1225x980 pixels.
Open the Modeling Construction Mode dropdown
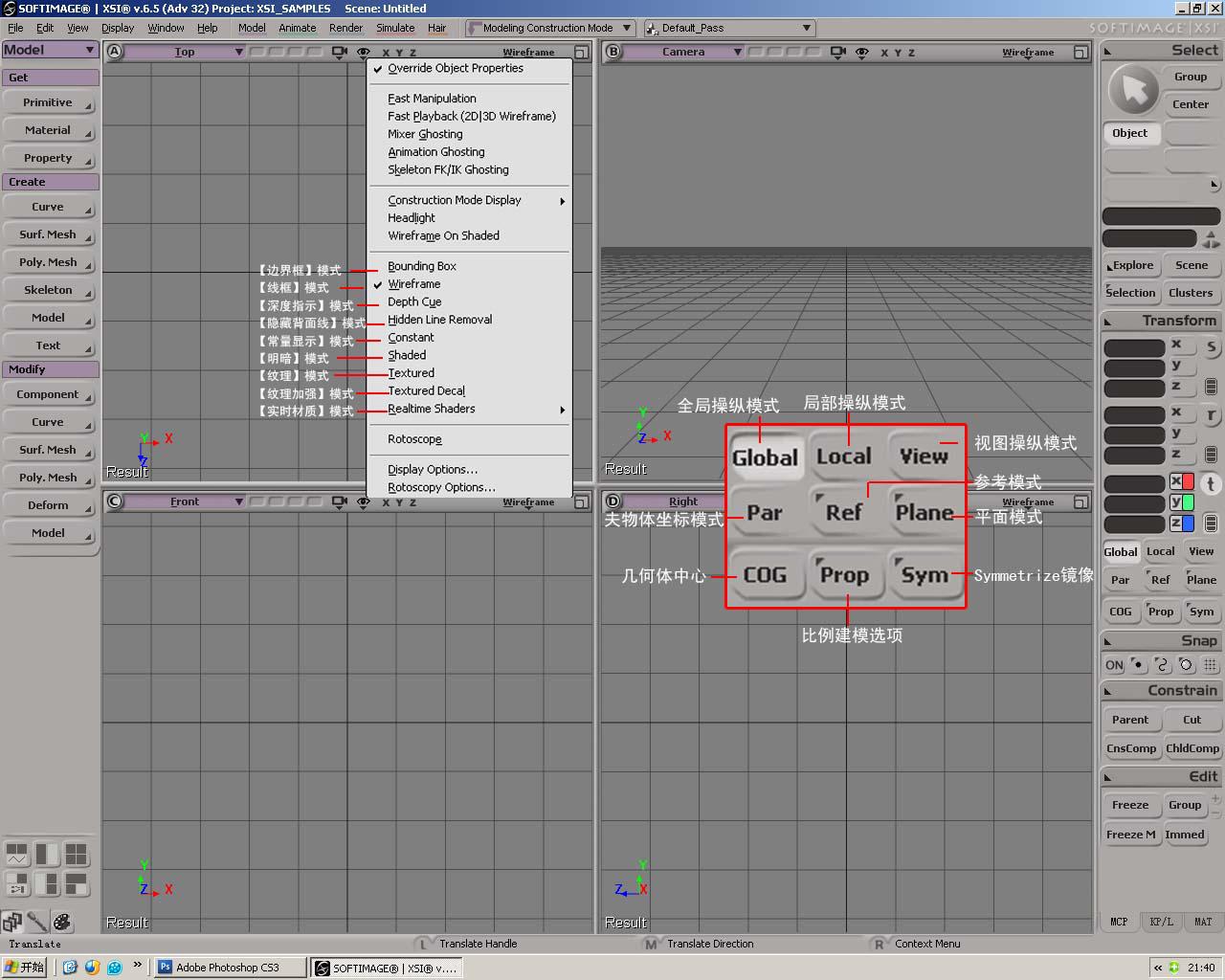[x=549, y=28]
